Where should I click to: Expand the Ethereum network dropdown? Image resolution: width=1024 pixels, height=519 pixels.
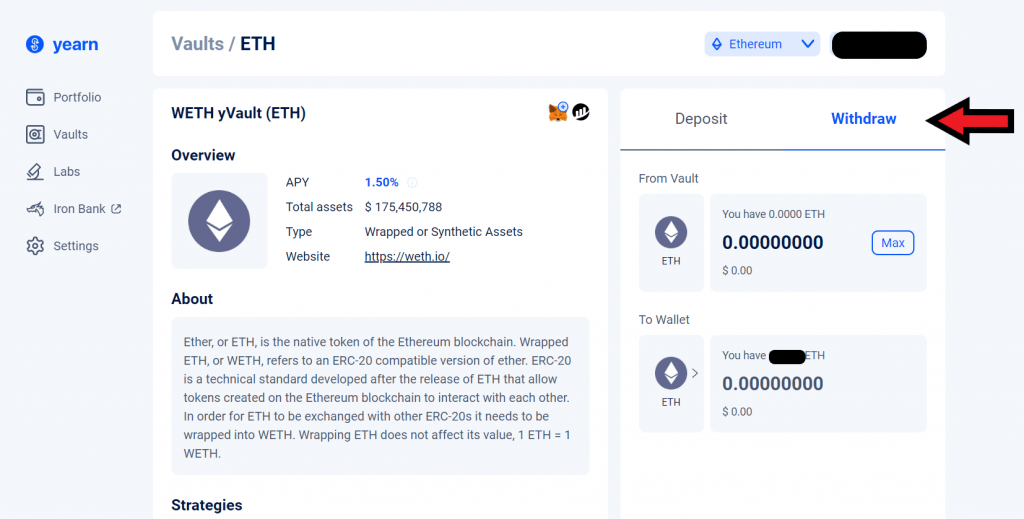(x=762, y=44)
